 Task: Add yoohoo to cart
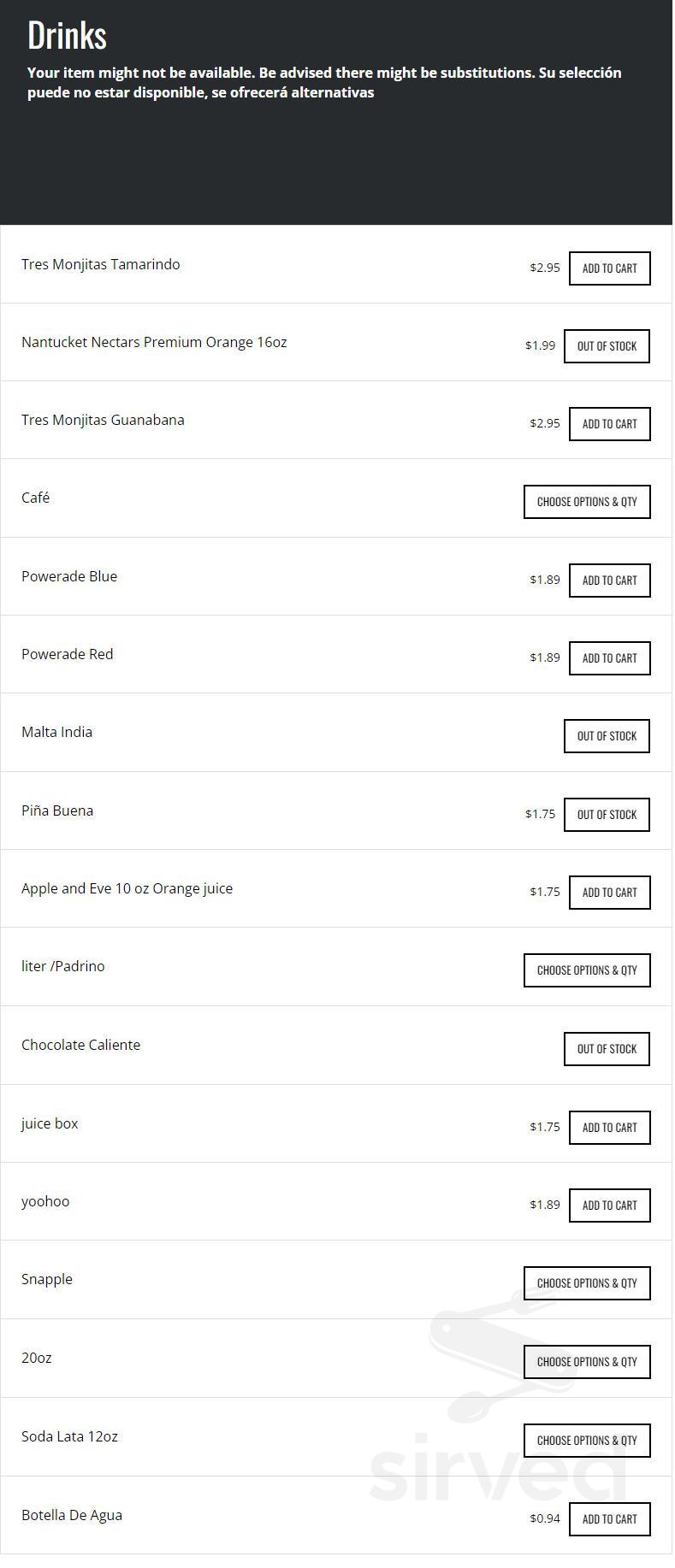(x=609, y=1205)
